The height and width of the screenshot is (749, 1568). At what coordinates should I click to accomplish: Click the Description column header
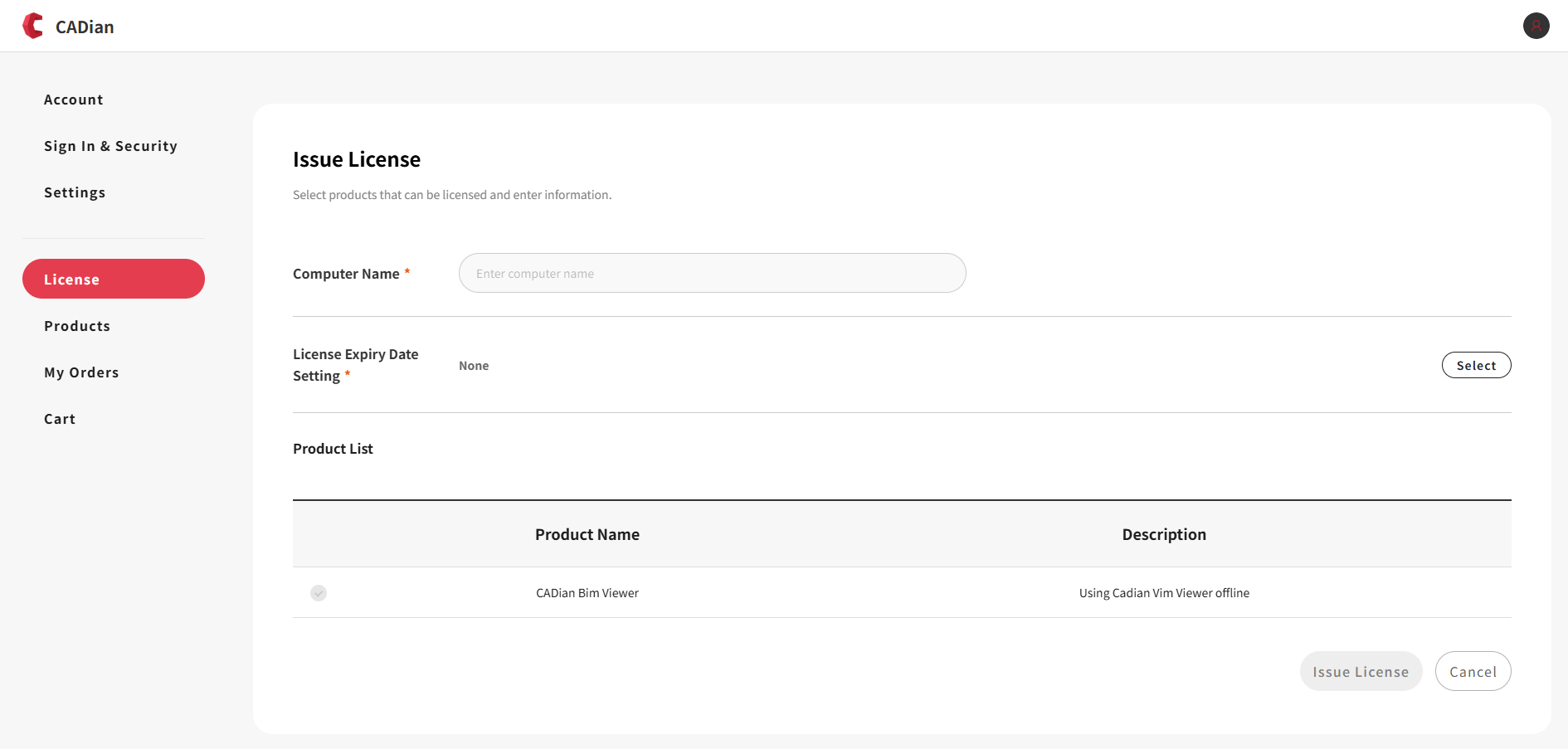click(x=1163, y=534)
